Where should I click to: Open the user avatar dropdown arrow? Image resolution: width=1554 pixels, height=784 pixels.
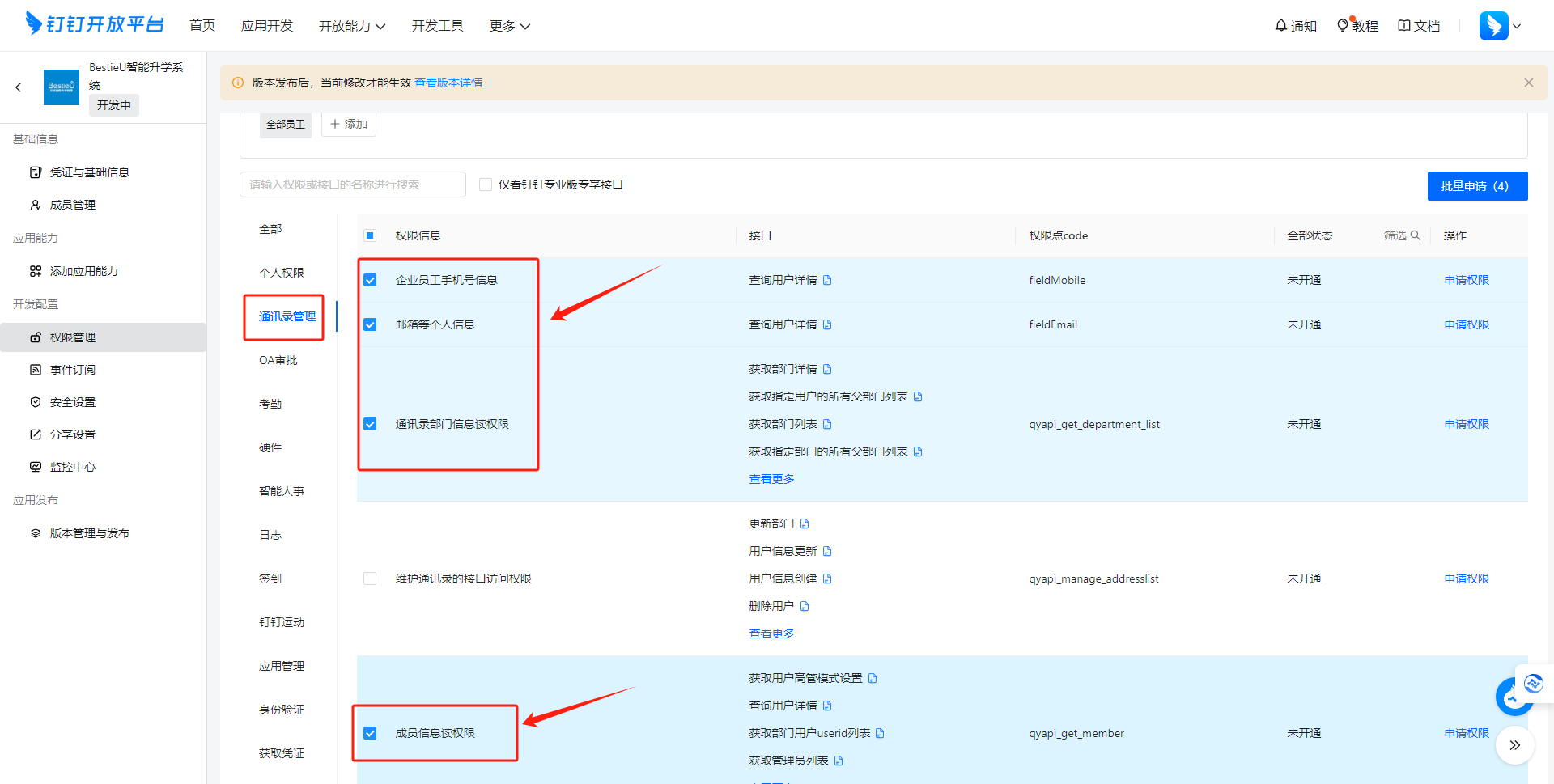pos(1517,26)
